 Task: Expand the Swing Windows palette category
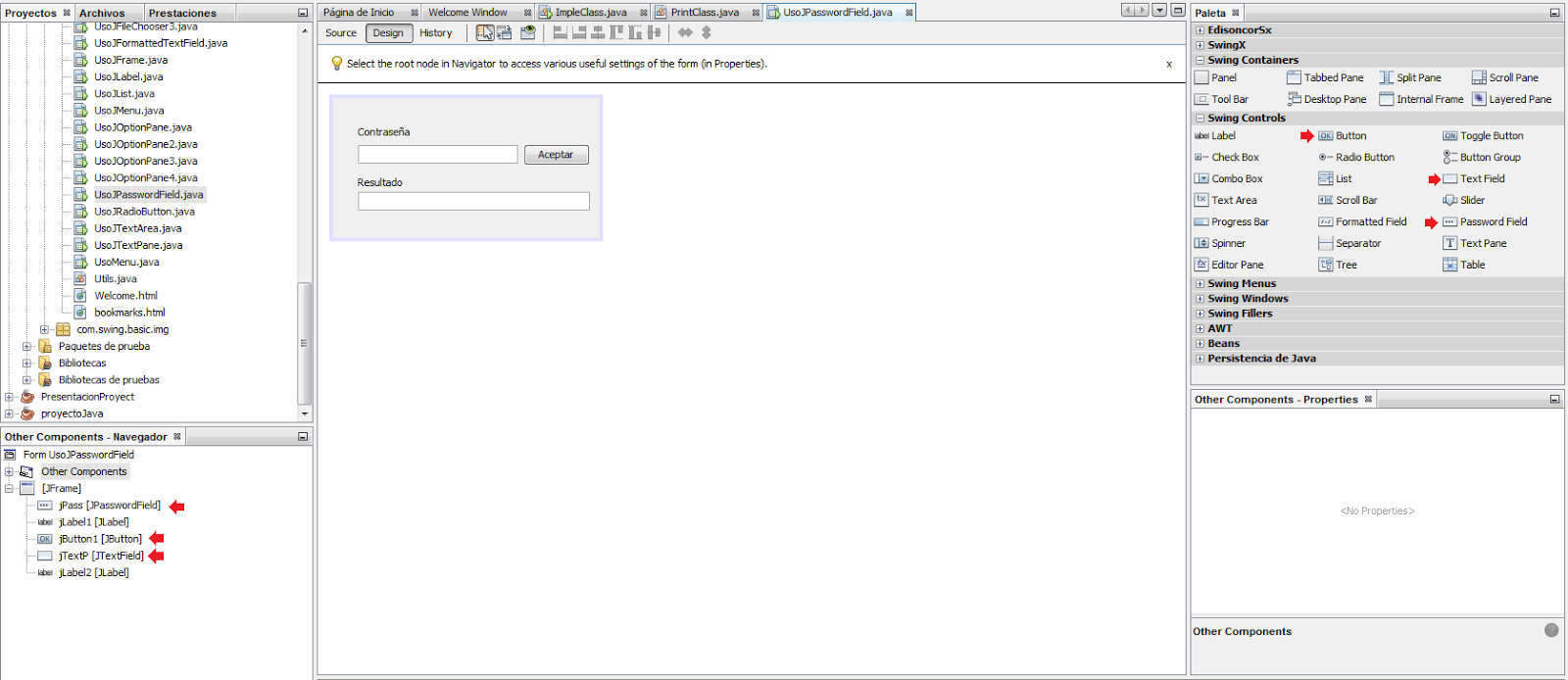click(x=1200, y=299)
